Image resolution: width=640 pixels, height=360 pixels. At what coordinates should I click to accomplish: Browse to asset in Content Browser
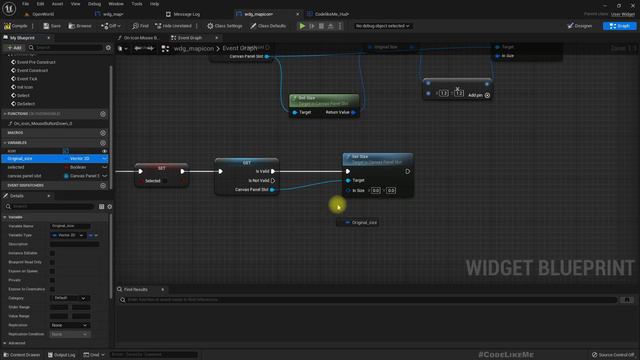[x=80, y=26]
